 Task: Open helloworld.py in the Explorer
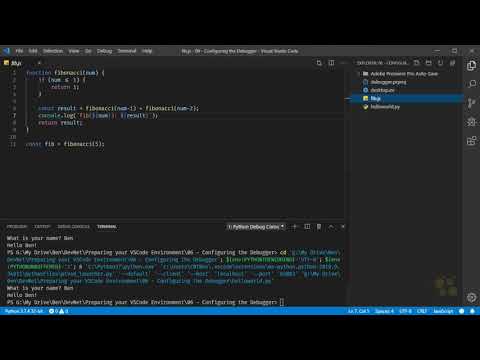pos(385,107)
